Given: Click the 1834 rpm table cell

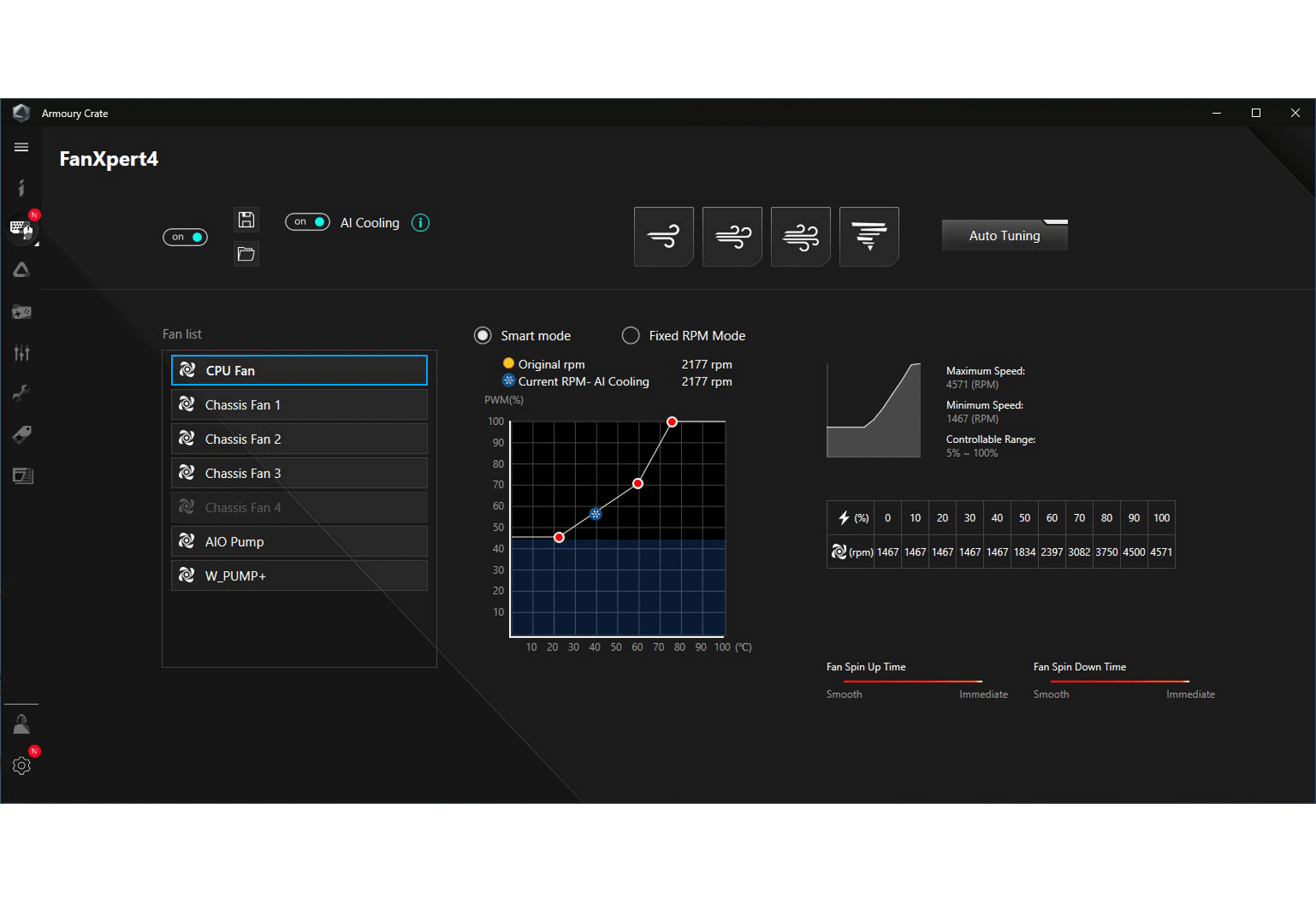Looking at the screenshot, I should (1024, 552).
